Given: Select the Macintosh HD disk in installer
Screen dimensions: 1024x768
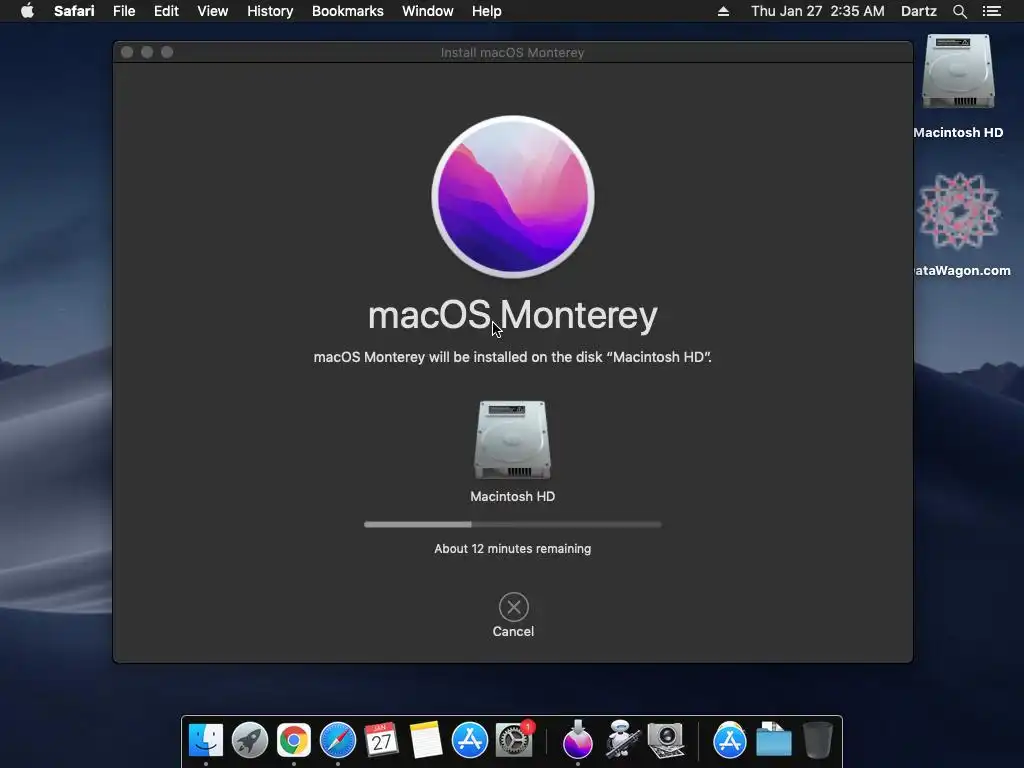Looking at the screenshot, I should click(x=513, y=440).
